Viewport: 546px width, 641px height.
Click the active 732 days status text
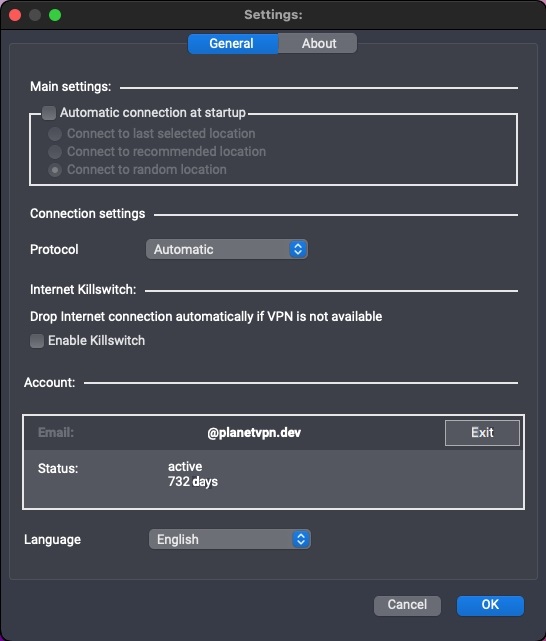[x=193, y=474]
